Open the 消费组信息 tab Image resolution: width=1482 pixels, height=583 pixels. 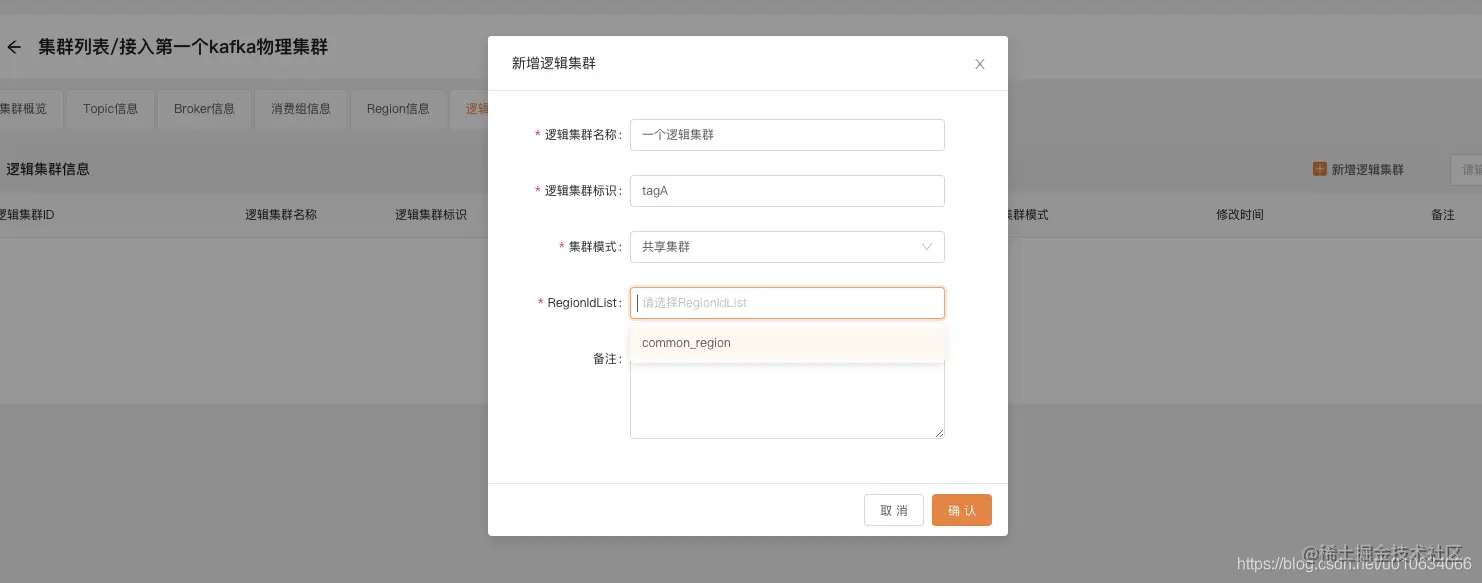point(301,109)
